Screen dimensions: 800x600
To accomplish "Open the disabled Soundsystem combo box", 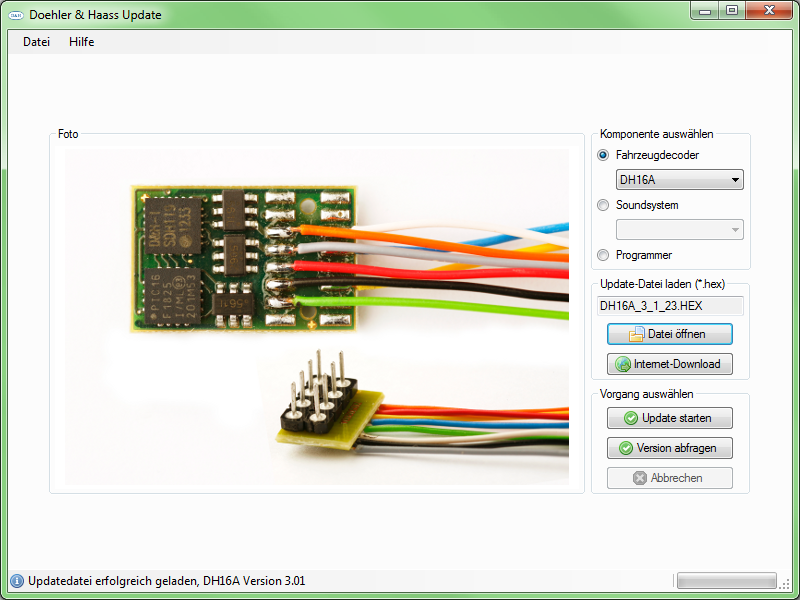I will pos(680,230).
